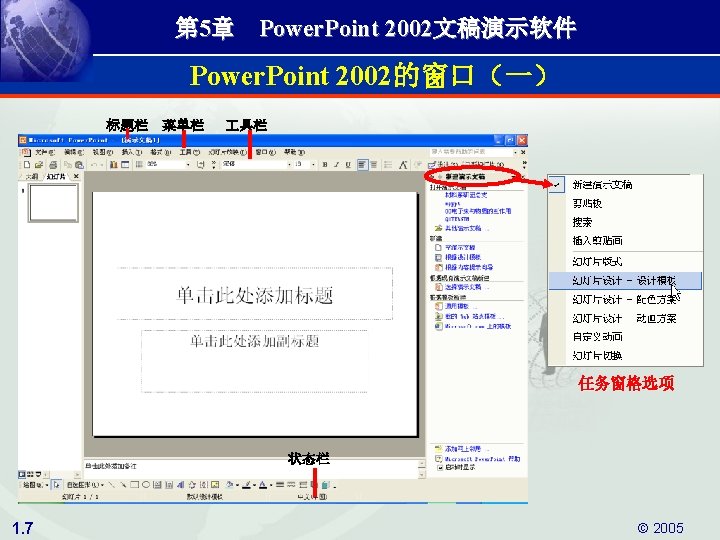Image resolution: width=720 pixels, height=540 pixels.
Task: Click the Print icon in toolbar
Action: pyautogui.click(x=53, y=164)
